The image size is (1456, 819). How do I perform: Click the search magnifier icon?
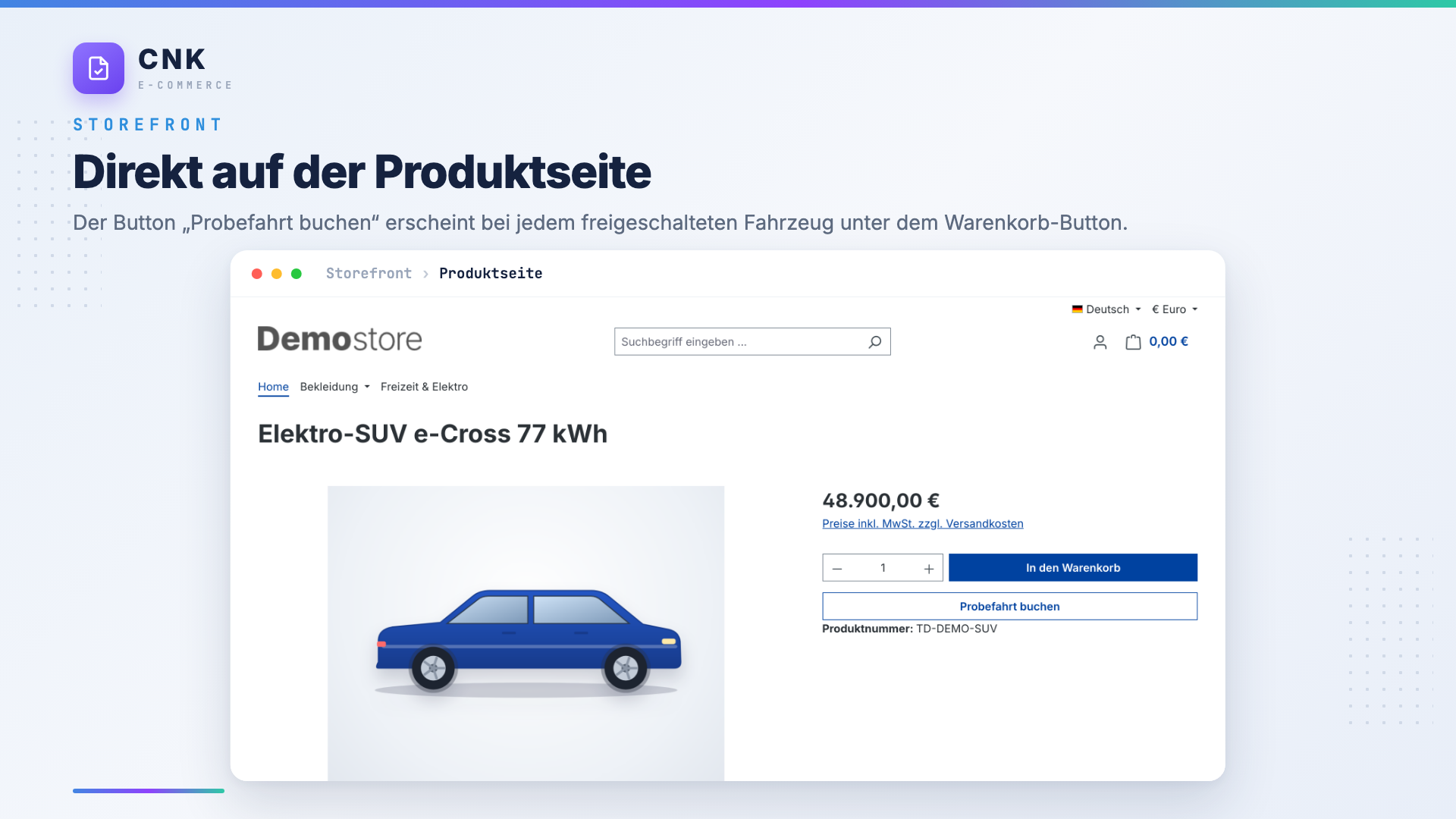(875, 342)
